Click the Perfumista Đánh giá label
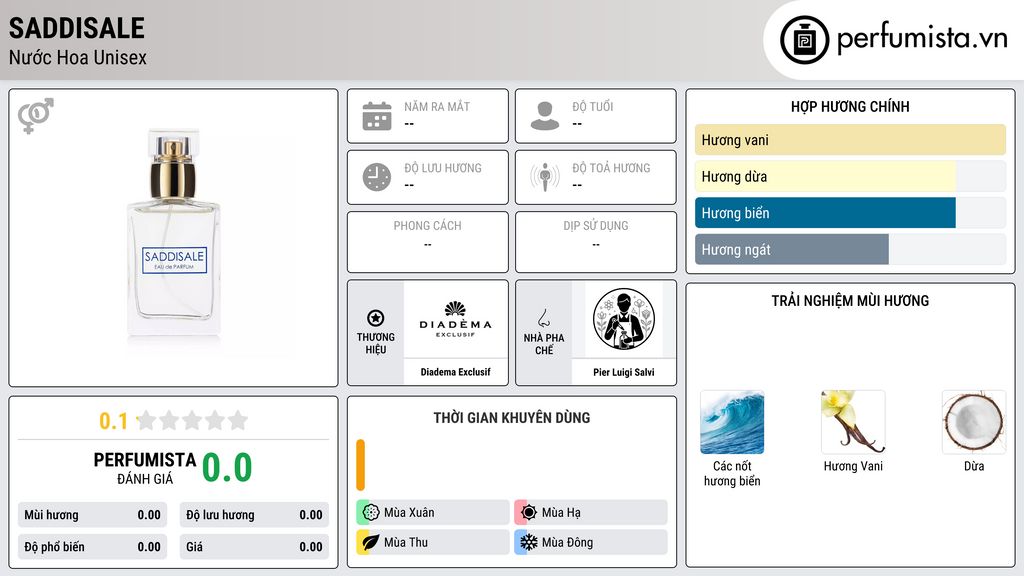Image resolution: width=1024 pixels, height=576 pixels. 145,468
